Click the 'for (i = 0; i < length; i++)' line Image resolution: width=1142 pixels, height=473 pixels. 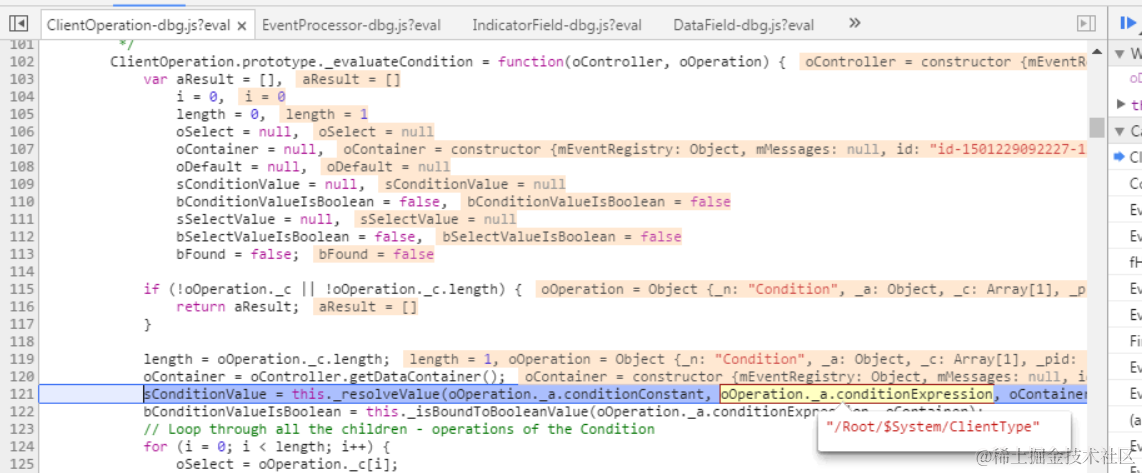pyautogui.click(x=267, y=447)
